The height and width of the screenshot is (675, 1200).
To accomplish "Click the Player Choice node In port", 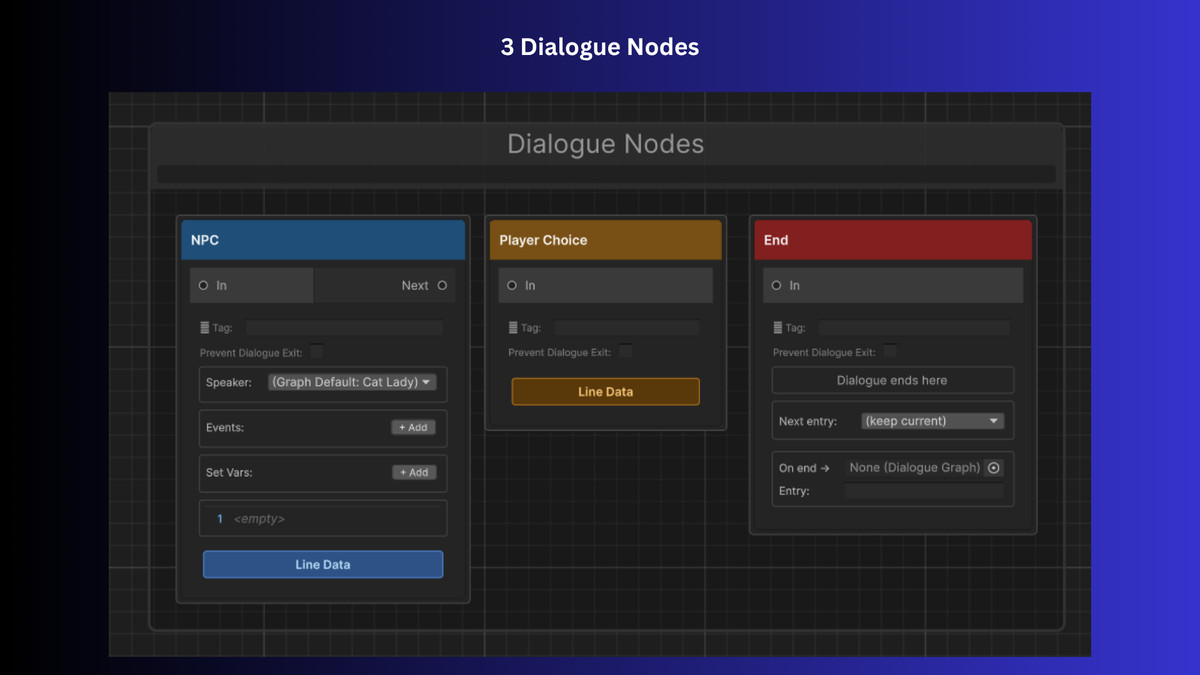I will point(512,286).
